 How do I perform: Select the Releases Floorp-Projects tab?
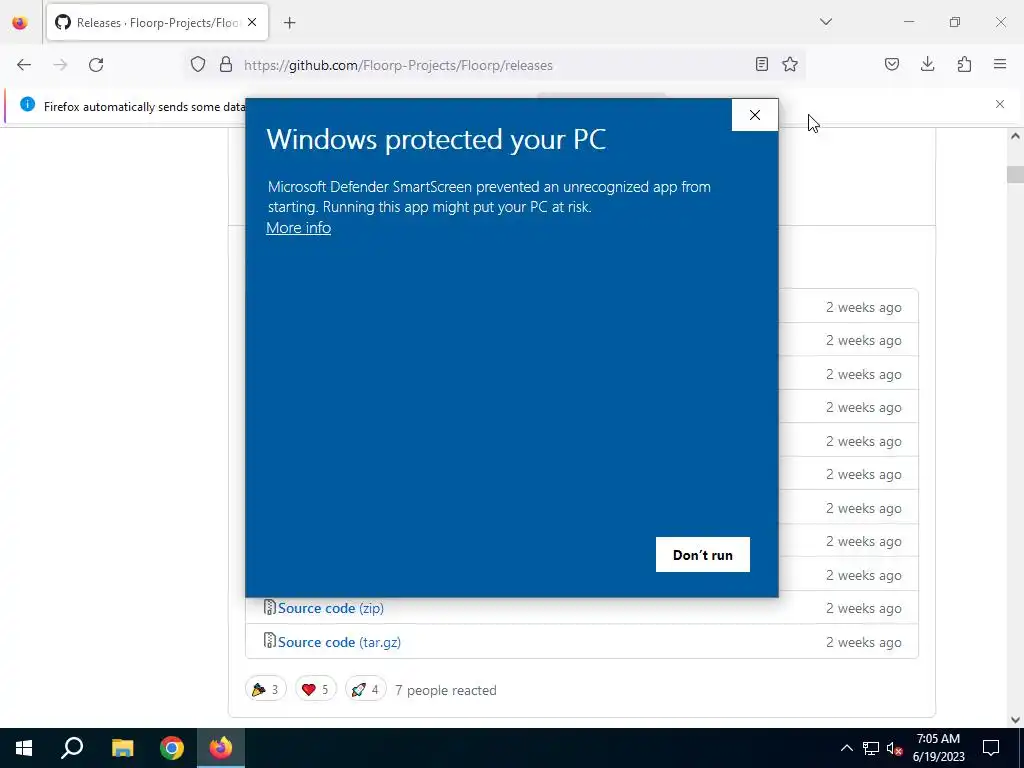click(x=157, y=22)
